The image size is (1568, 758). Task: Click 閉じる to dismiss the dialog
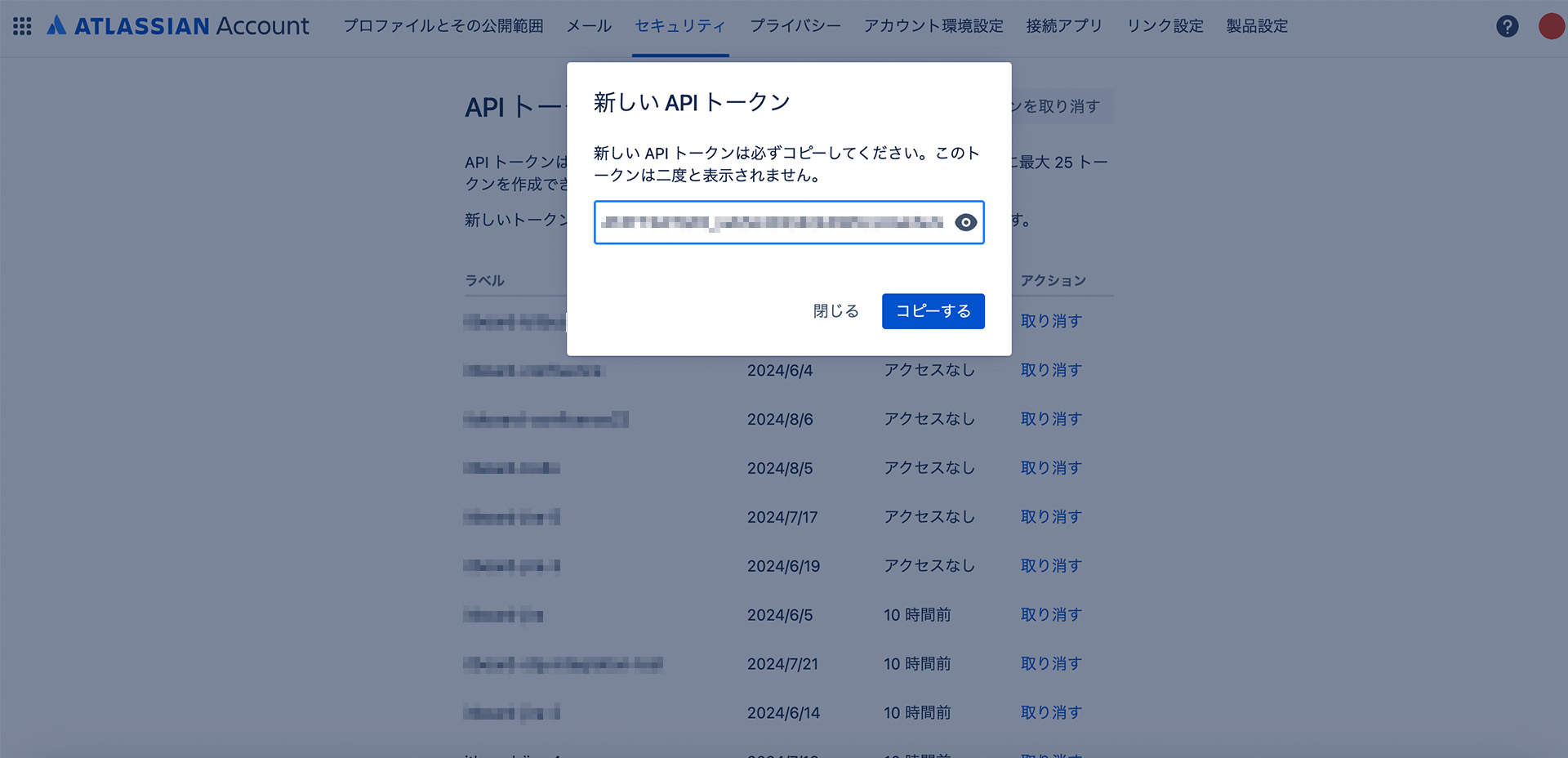coord(835,311)
